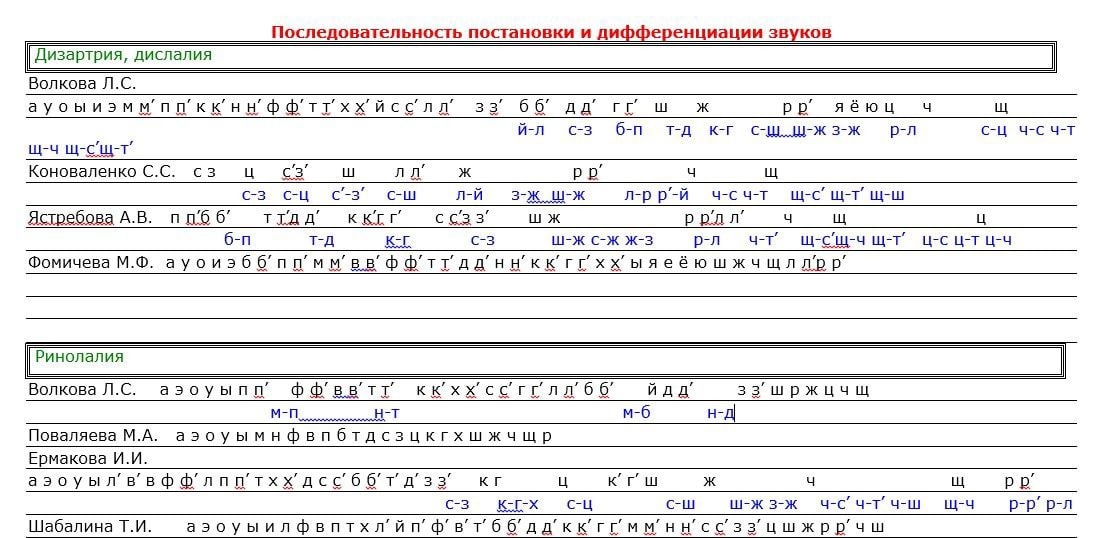The image size is (1109, 538).
Task: Click the blue pair 'р-р′ р-л' at the row end
Action: click(x=1041, y=504)
